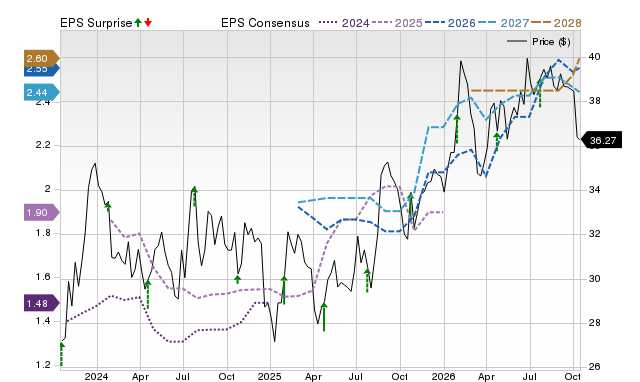Click the 1.2 label on the EPS axis
640x382 pixels.
pyautogui.click(x=43, y=365)
